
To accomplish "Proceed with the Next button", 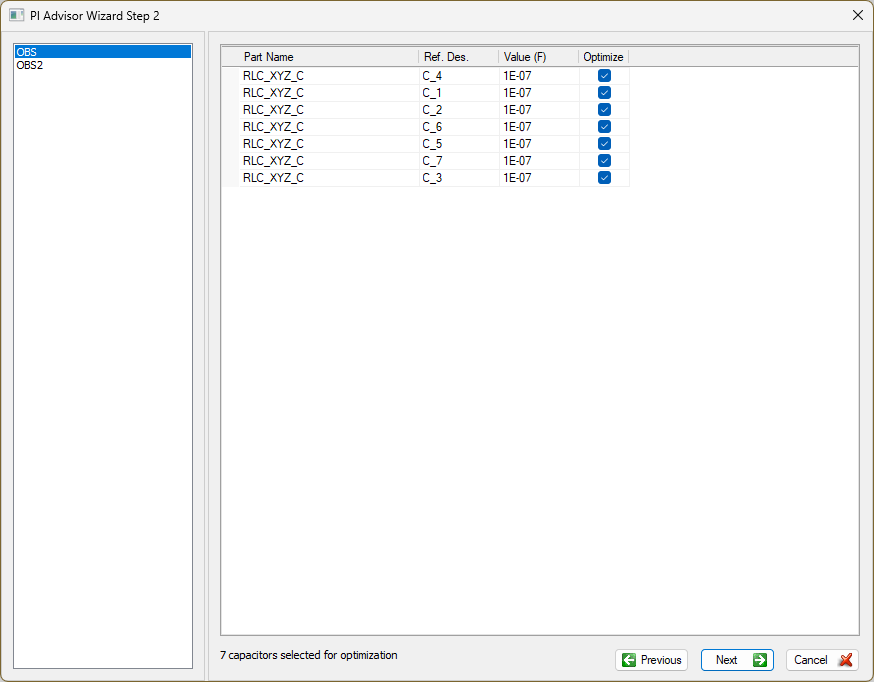I will (737, 660).
